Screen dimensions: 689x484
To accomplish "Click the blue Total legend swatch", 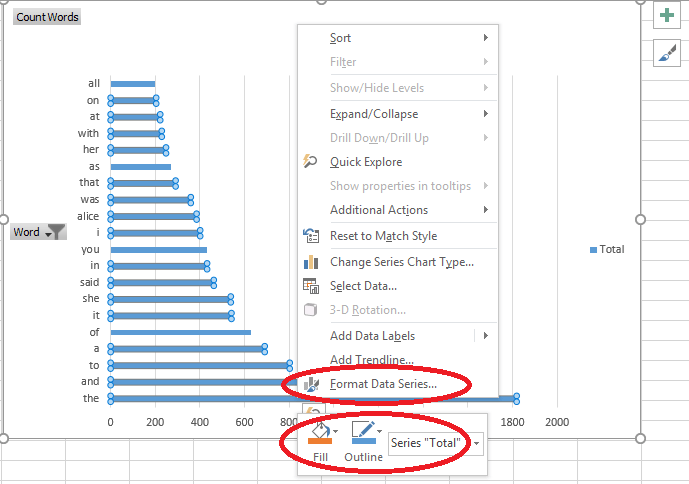I will (x=594, y=249).
